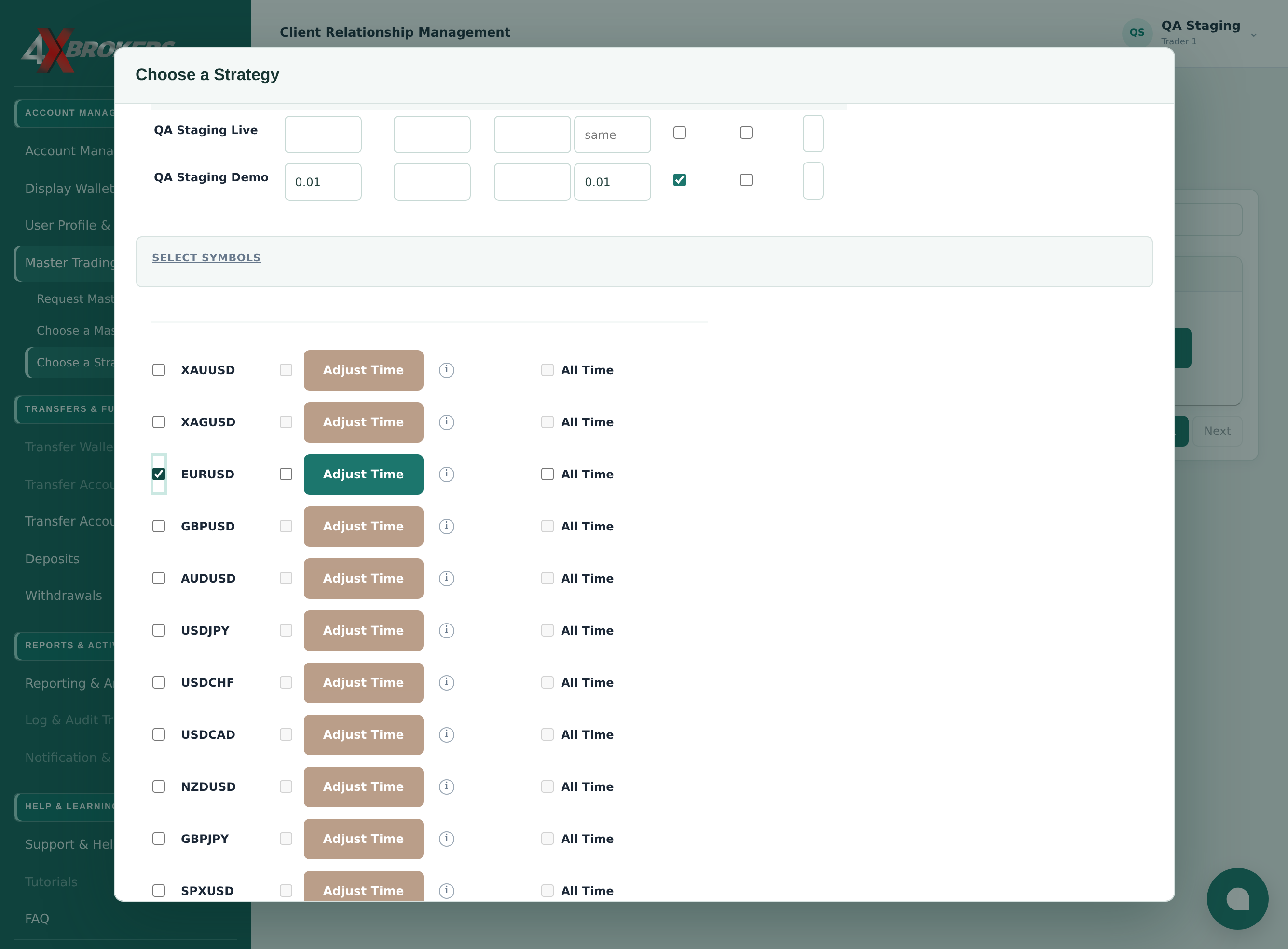The image size is (1288, 949).
Task: Click the NZDUSD info icon
Action: 447,786
